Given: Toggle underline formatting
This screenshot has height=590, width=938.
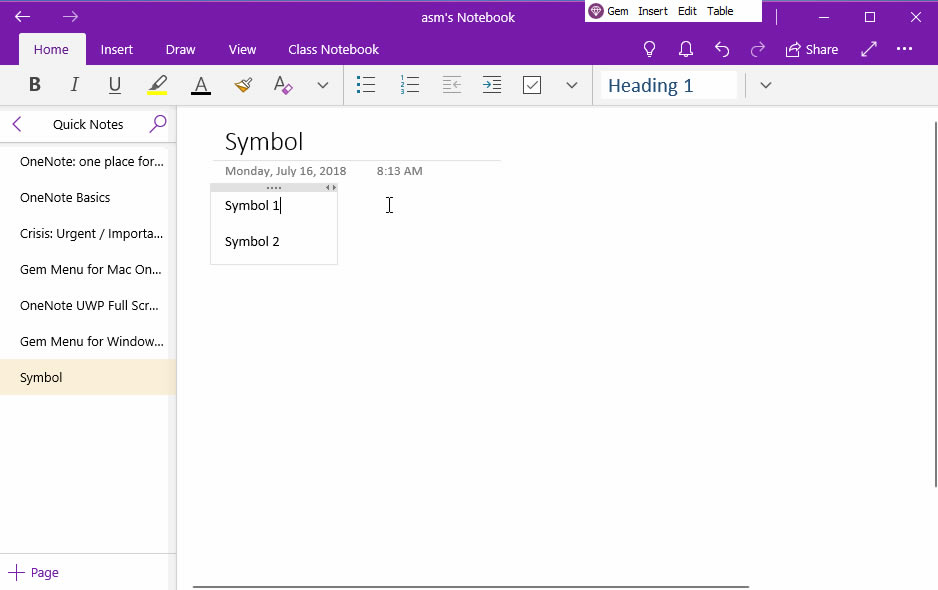Looking at the screenshot, I should (x=114, y=85).
